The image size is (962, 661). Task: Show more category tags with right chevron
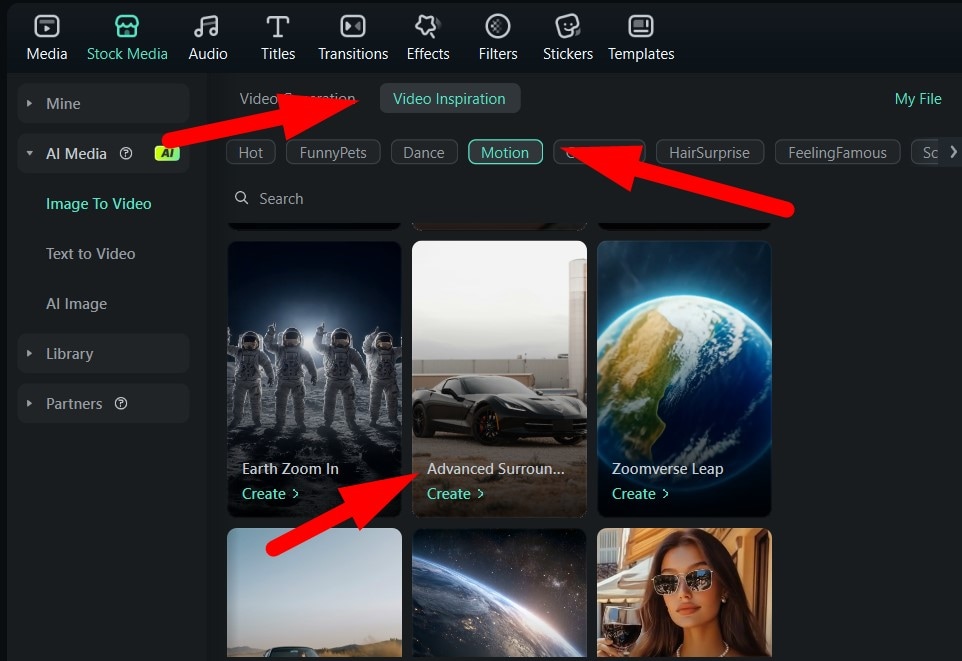click(x=953, y=152)
